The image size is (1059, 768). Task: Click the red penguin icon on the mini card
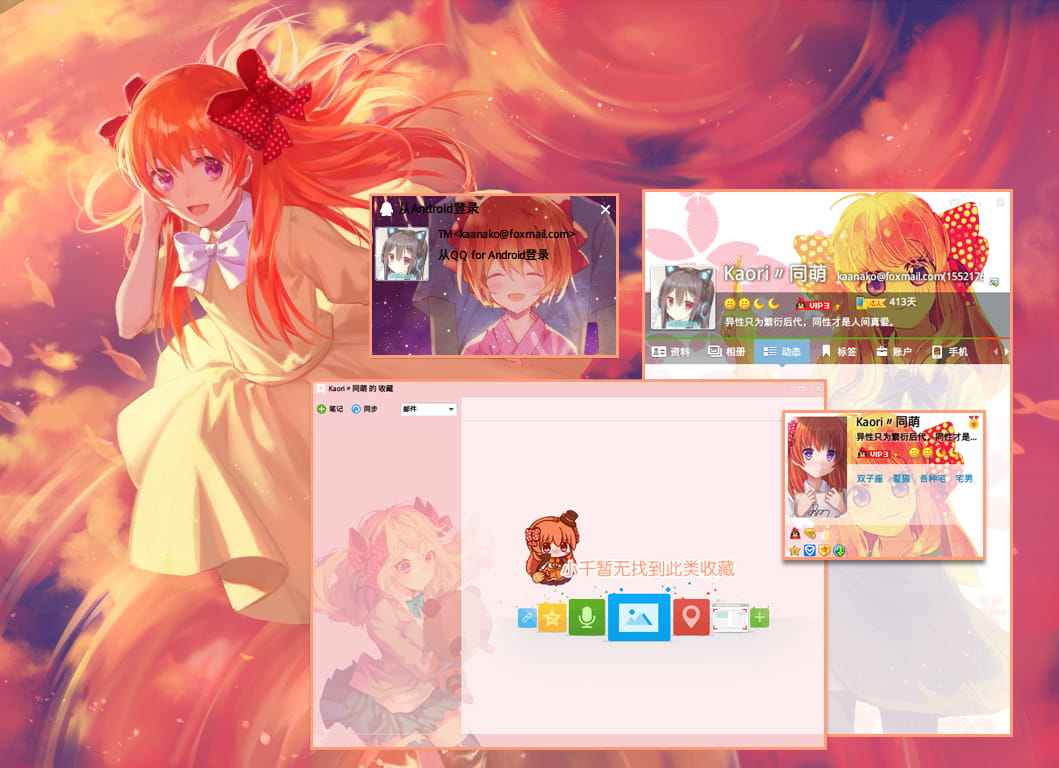(x=795, y=534)
